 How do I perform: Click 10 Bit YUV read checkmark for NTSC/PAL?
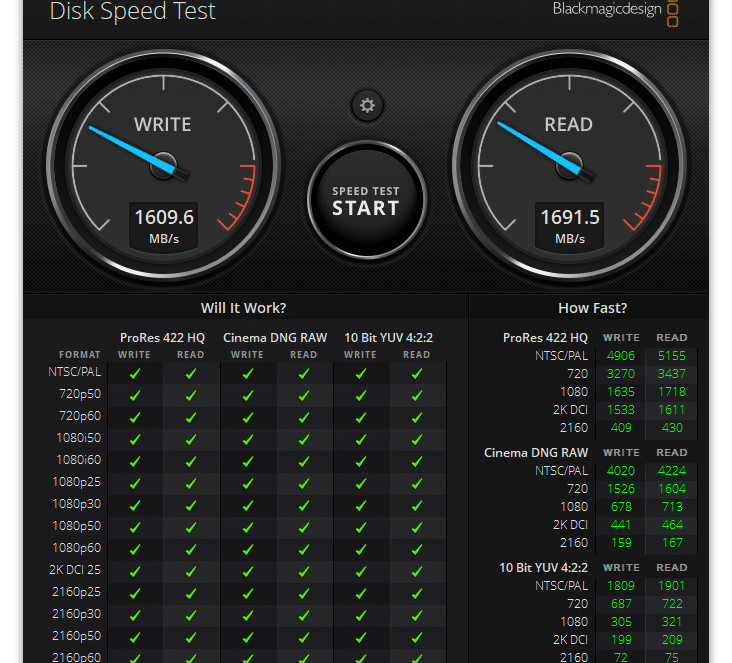click(x=417, y=374)
